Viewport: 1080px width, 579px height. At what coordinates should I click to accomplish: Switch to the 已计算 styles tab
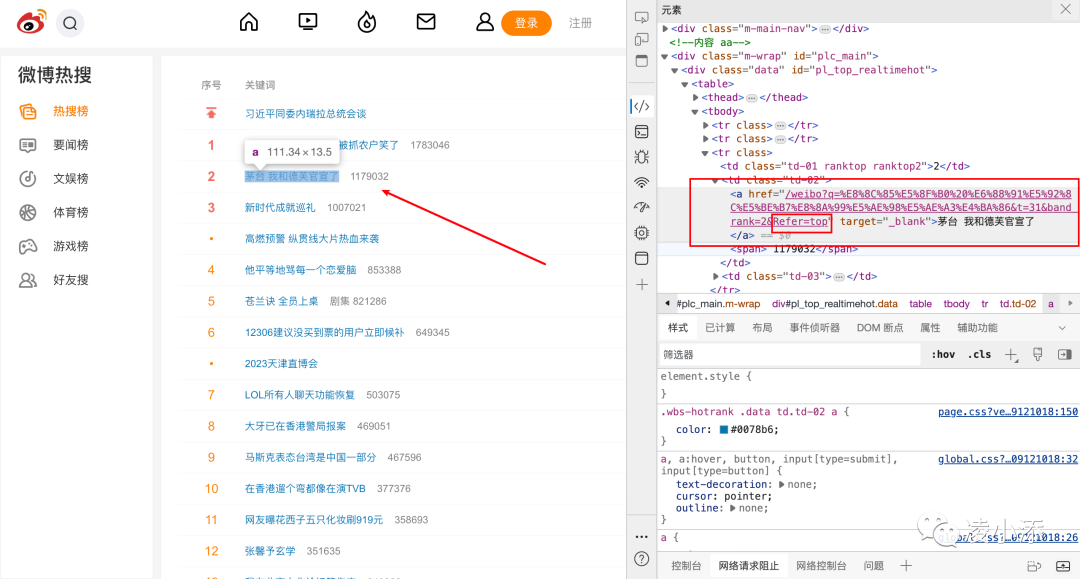[720, 328]
